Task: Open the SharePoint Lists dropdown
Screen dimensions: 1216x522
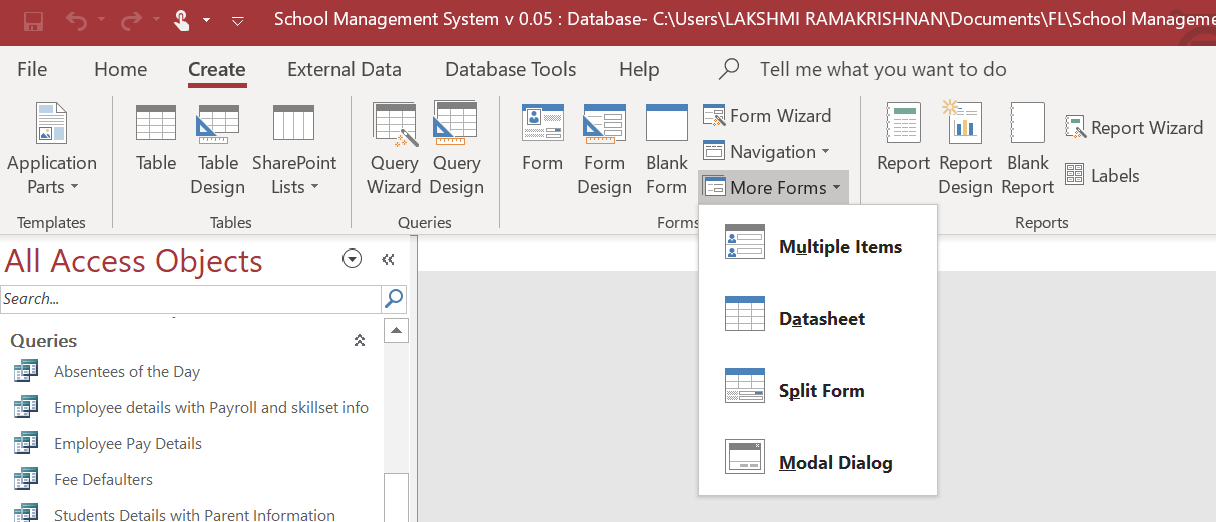Action: (x=294, y=149)
